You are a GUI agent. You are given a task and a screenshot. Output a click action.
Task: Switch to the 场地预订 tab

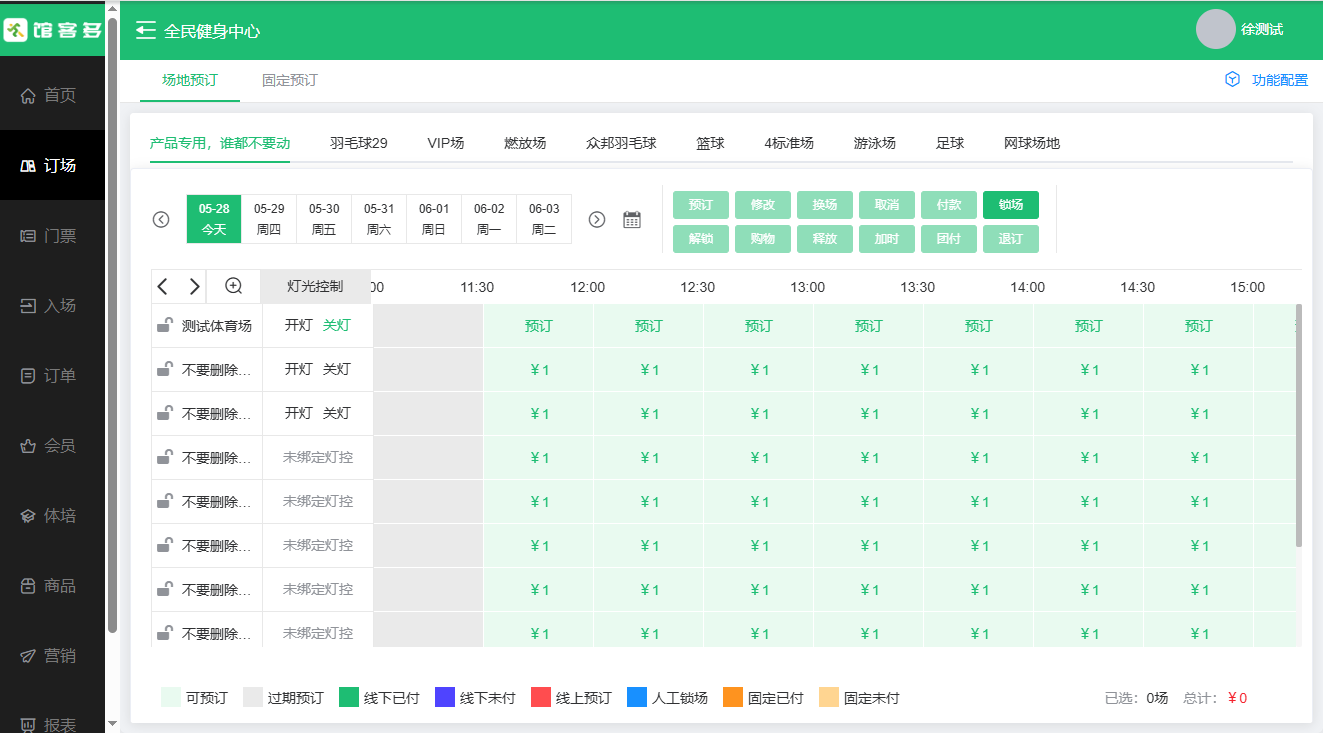(x=190, y=80)
